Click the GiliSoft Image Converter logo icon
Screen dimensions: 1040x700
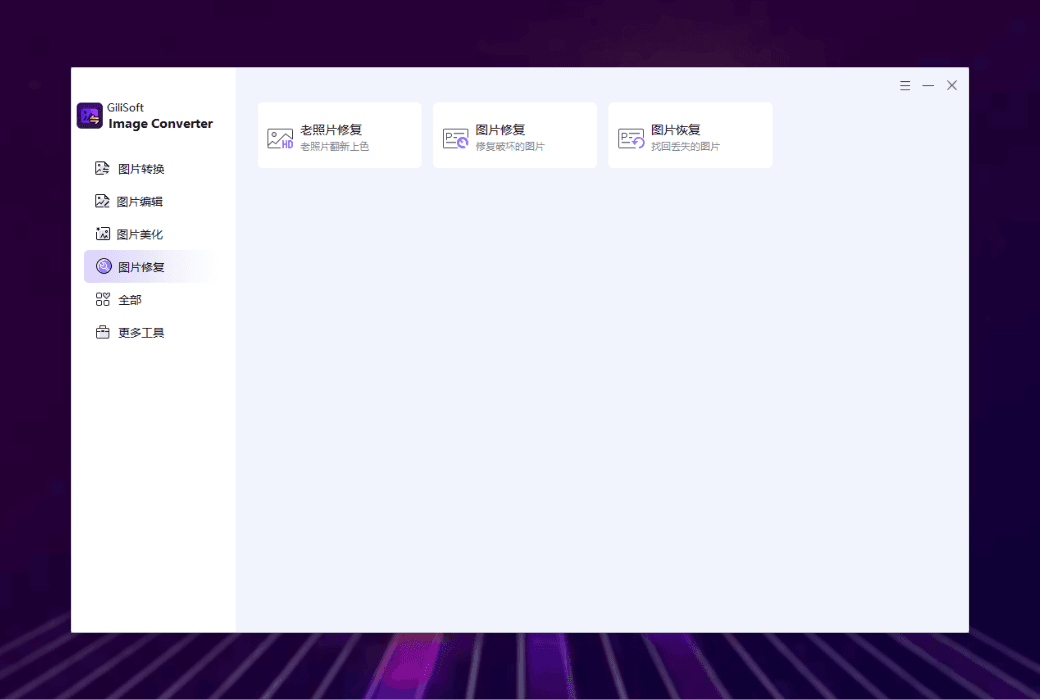(90, 115)
